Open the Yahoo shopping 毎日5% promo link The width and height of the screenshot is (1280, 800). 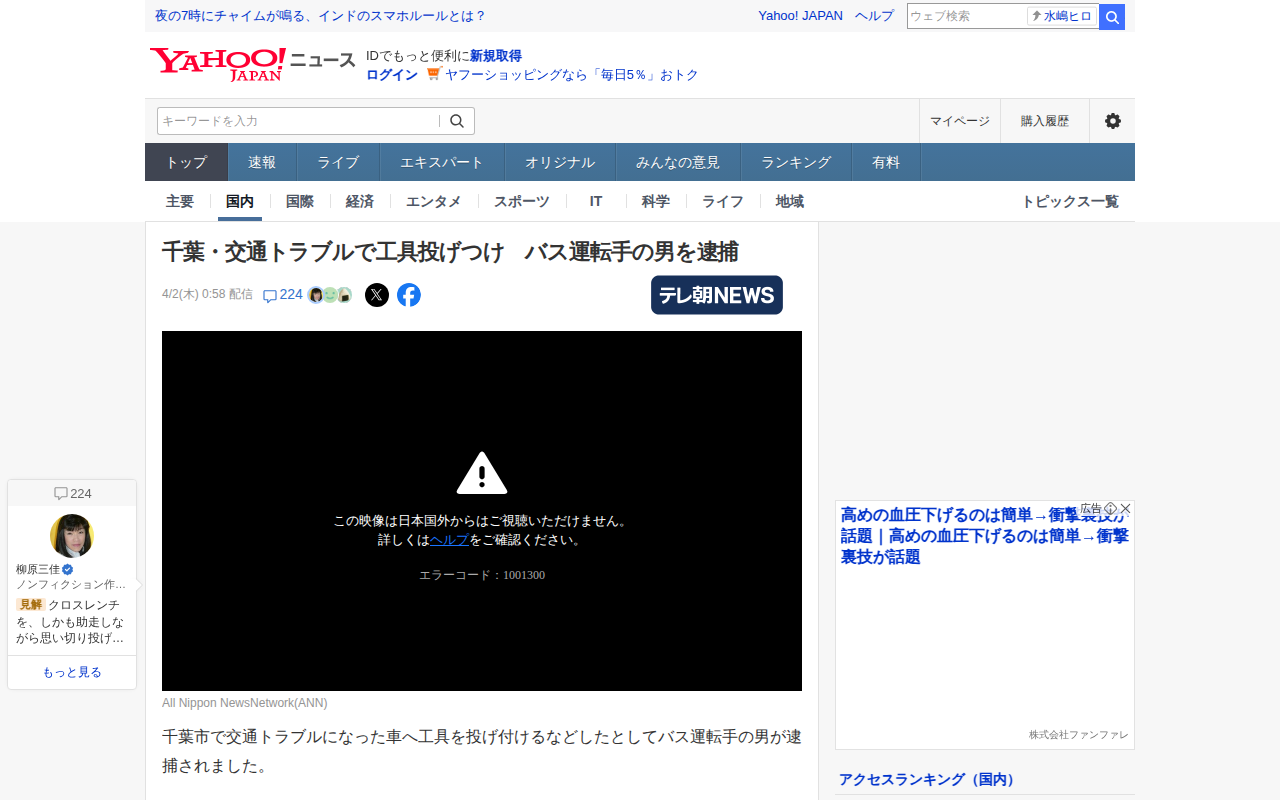point(572,75)
